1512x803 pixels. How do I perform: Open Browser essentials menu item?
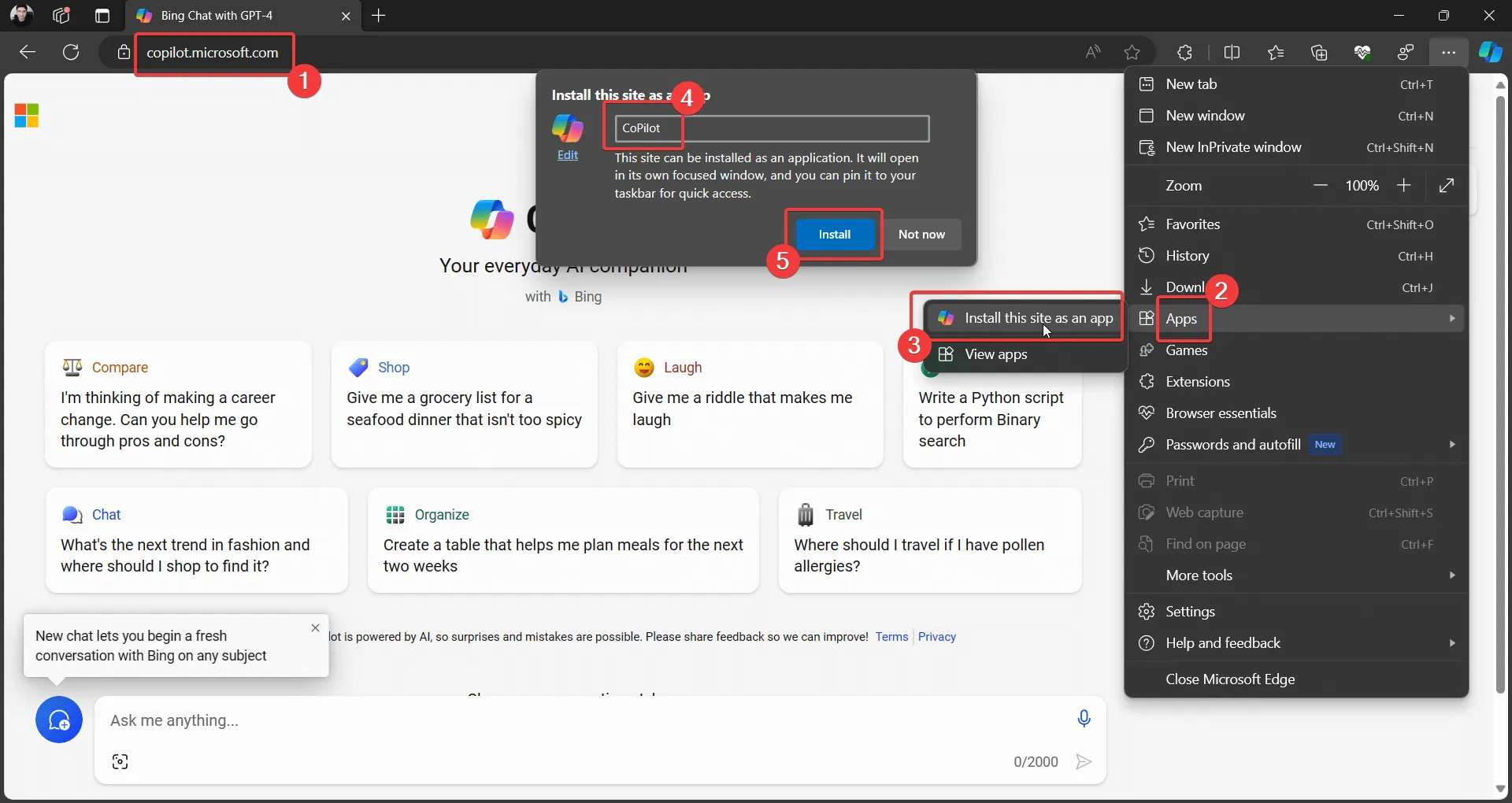(x=1296, y=413)
